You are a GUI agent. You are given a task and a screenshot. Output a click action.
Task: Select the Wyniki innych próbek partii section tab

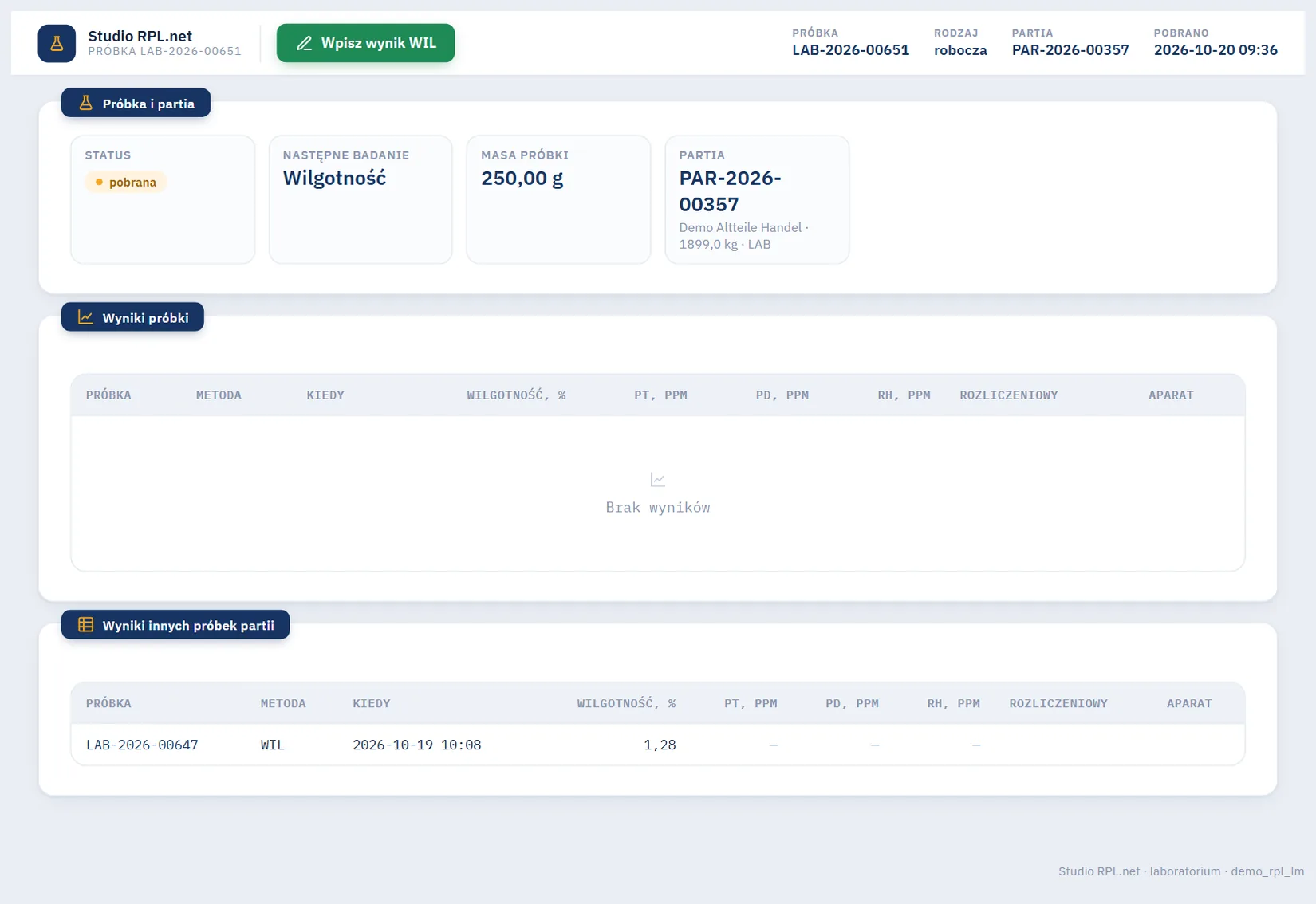(175, 625)
